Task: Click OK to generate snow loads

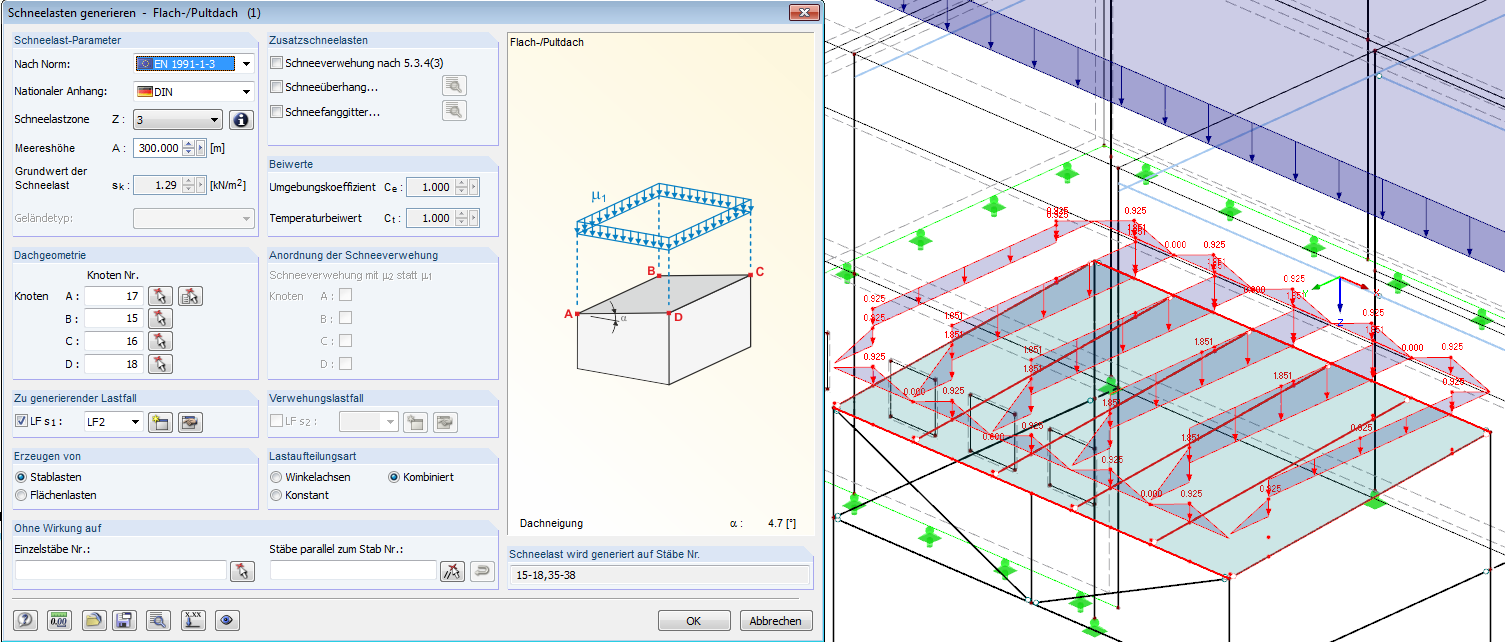Action: click(x=693, y=621)
